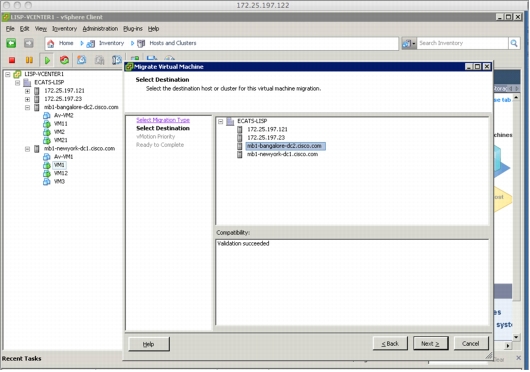
Task: Cancel the Migrate Virtual Machine wizard
Action: [x=471, y=344]
